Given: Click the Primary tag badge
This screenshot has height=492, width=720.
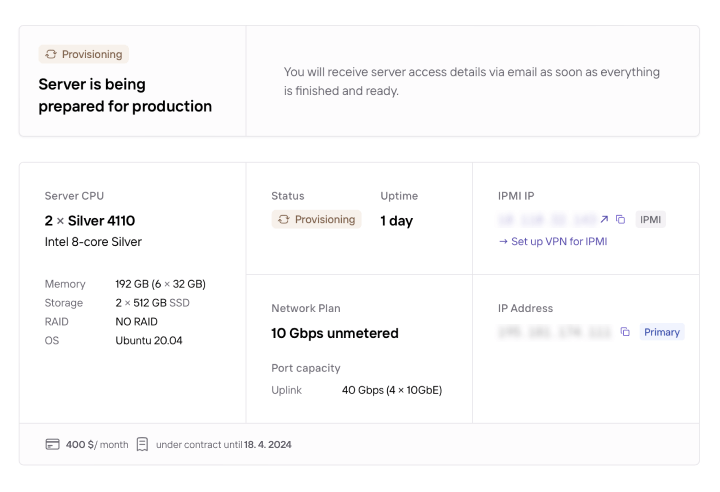Looking at the screenshot, I should tap(662, 332).
